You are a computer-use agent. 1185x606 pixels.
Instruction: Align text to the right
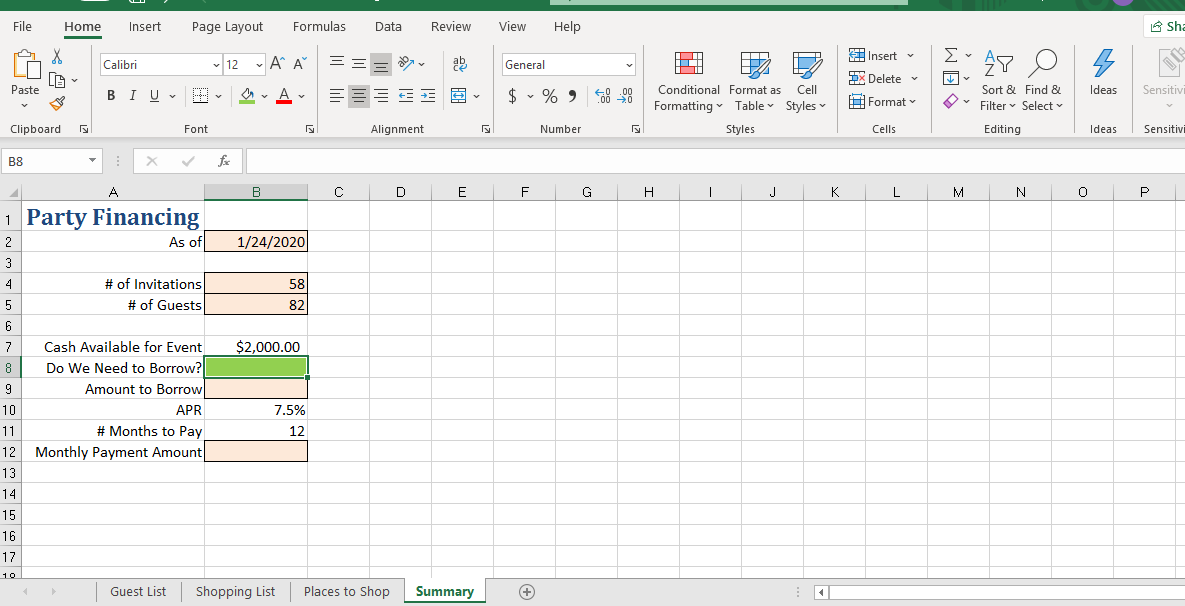click(381, 96)
